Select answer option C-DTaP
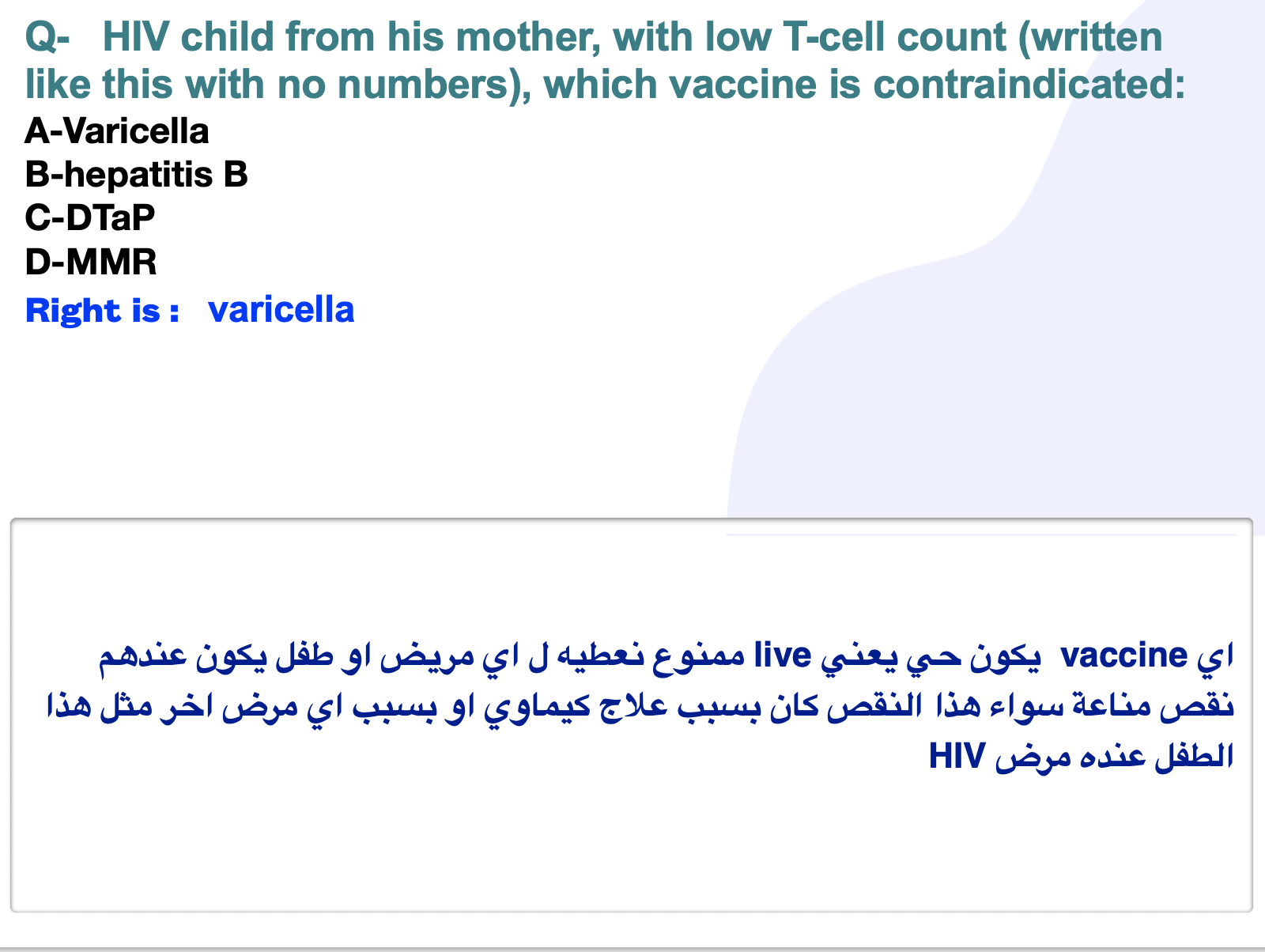The height and width of the screenshot is (952, 1265). coord(90,217)
